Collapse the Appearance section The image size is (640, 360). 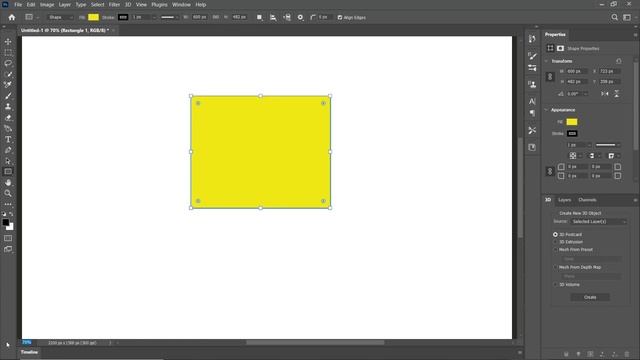tap(547, 110)
